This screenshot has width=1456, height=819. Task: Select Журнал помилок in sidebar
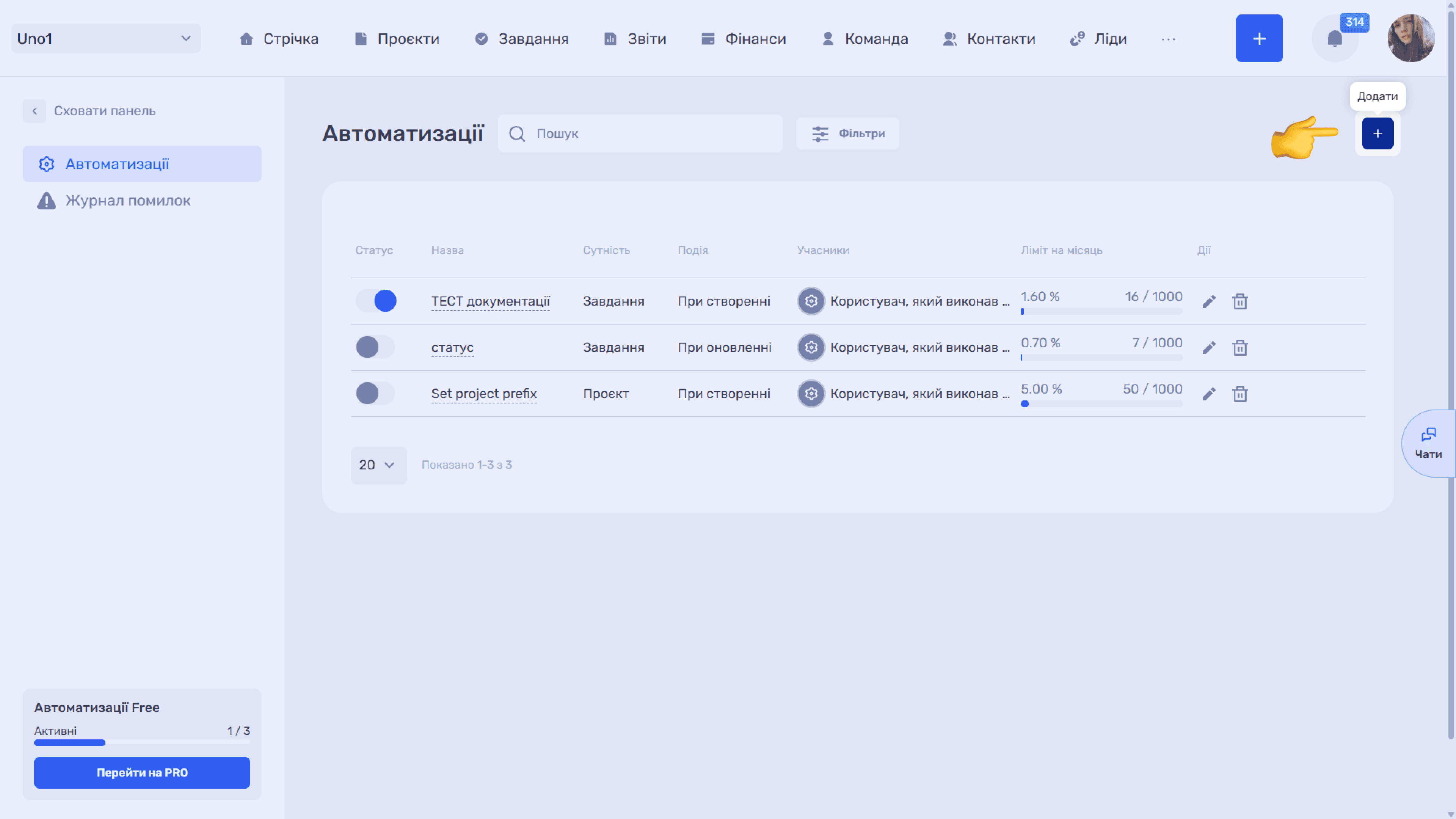click(142, 201)
